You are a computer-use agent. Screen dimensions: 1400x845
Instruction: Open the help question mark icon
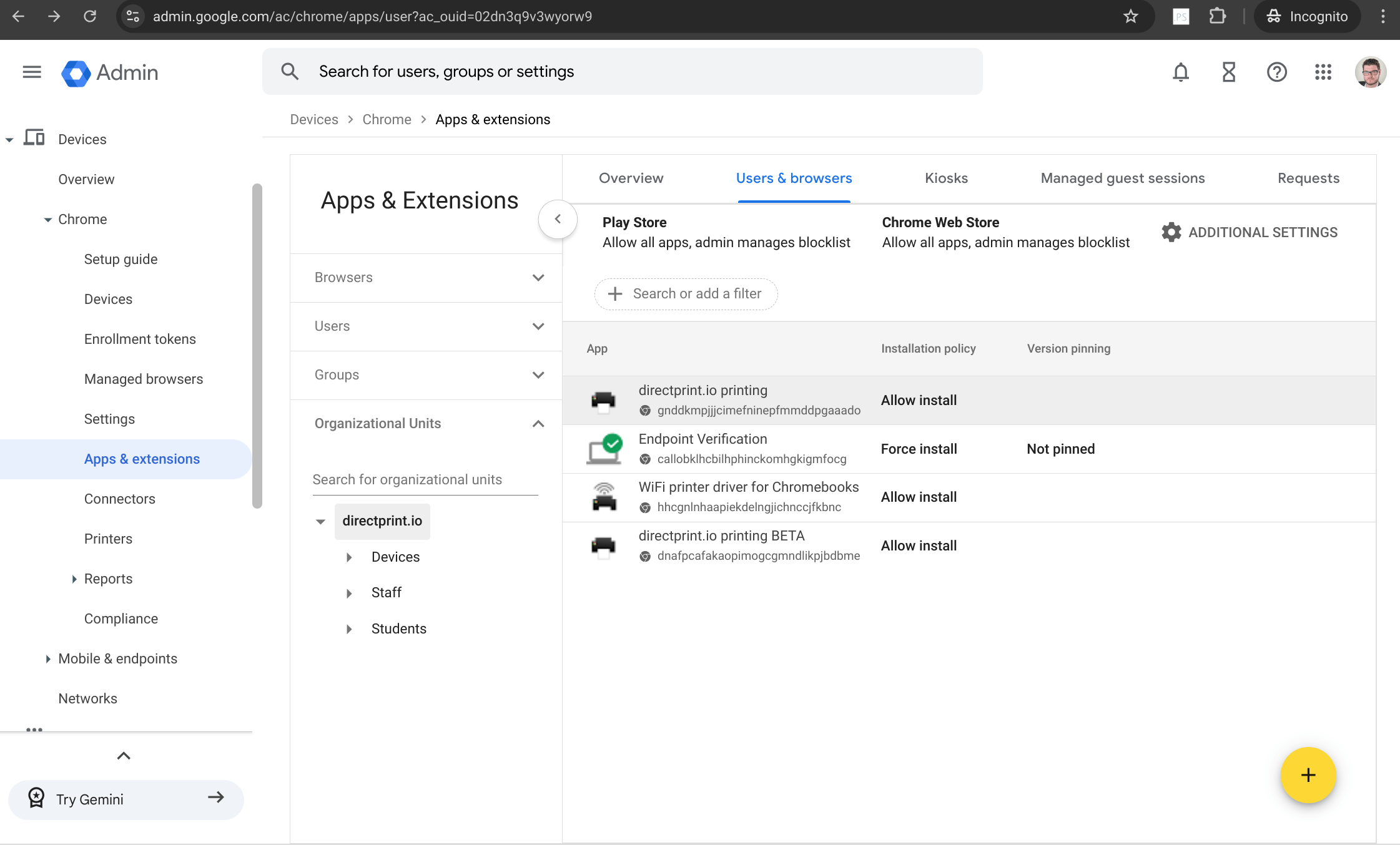pyautogui.click(x=1276, y=72)
